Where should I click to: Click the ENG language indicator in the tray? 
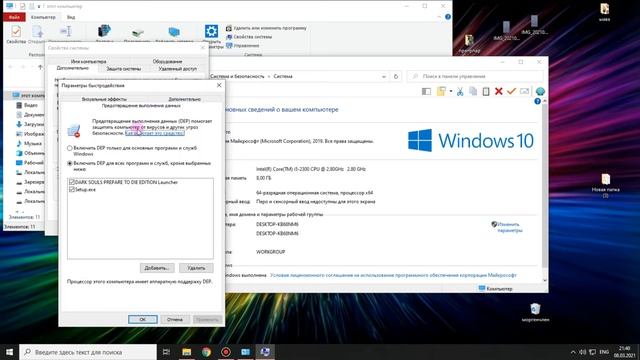point(604,352)
